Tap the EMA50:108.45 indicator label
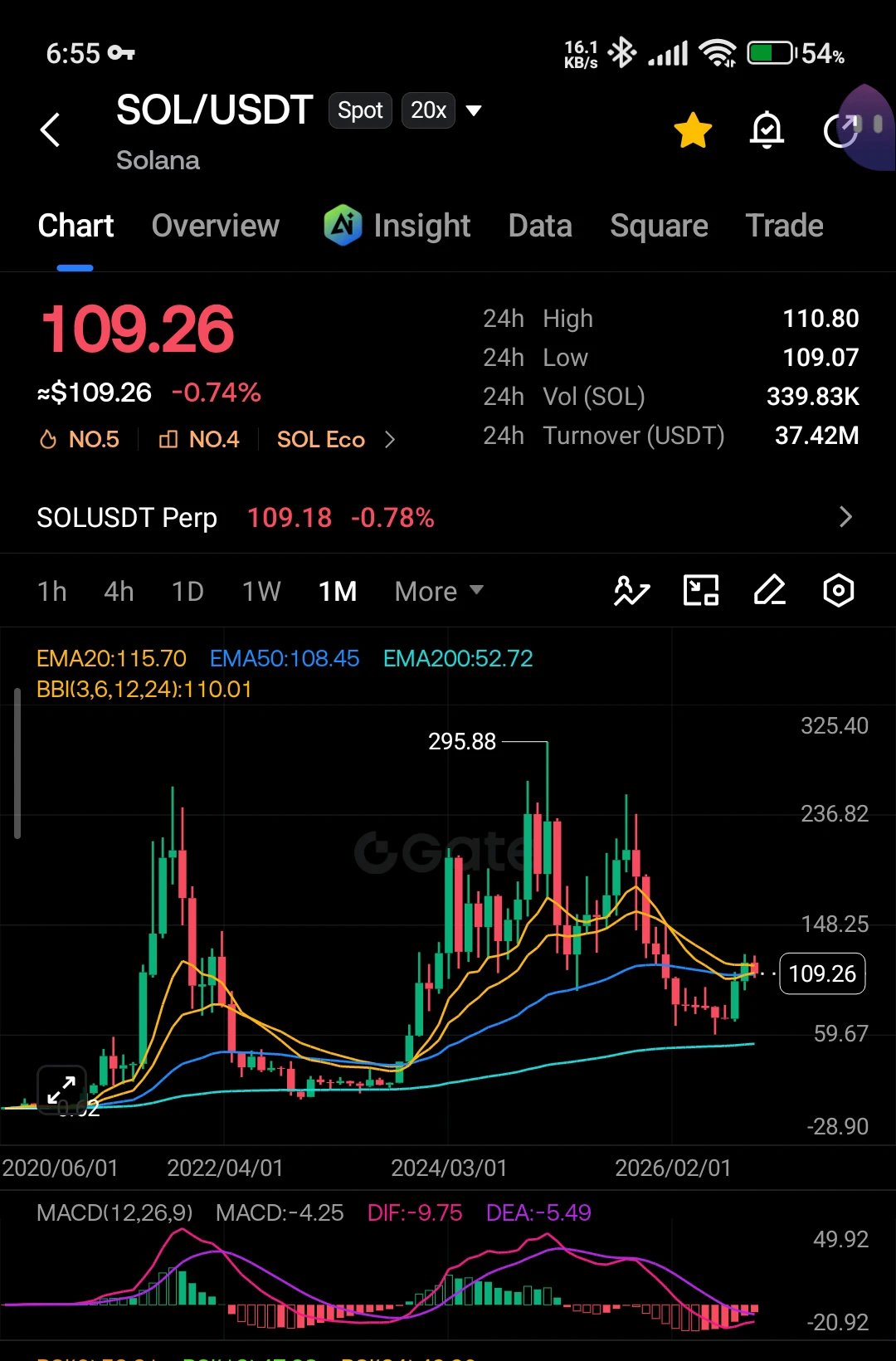Image resolution: width=896 pixels, height=1361 pixels. click(x=285, y=658)
